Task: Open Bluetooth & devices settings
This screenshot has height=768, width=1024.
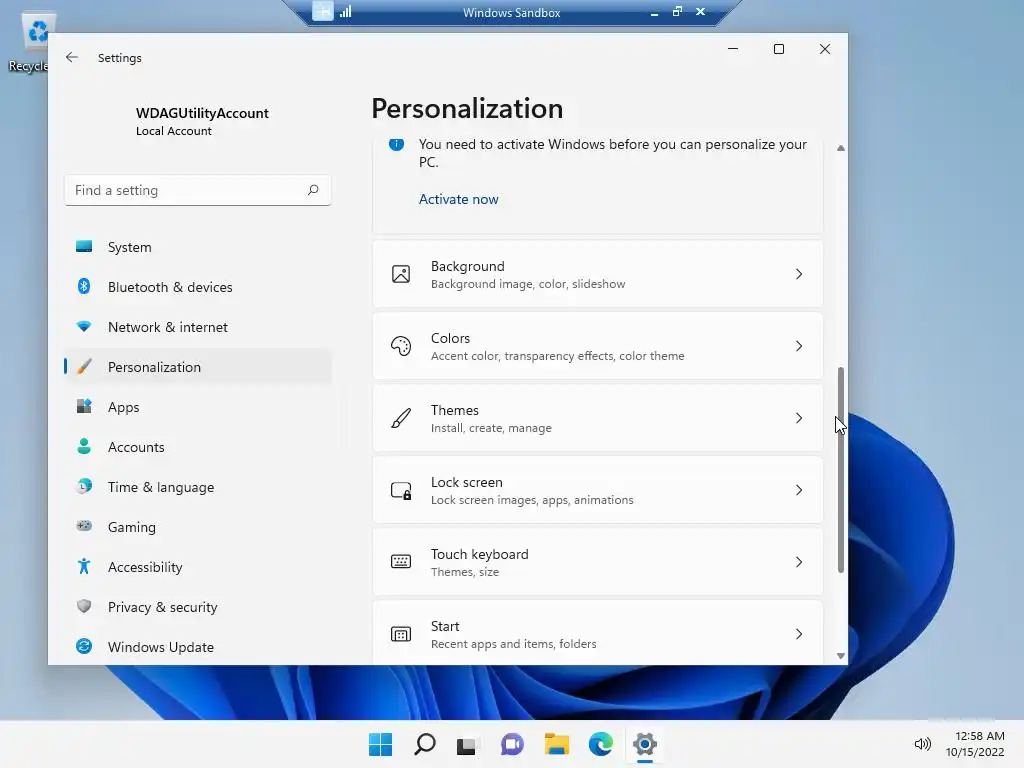Action: 198,287
